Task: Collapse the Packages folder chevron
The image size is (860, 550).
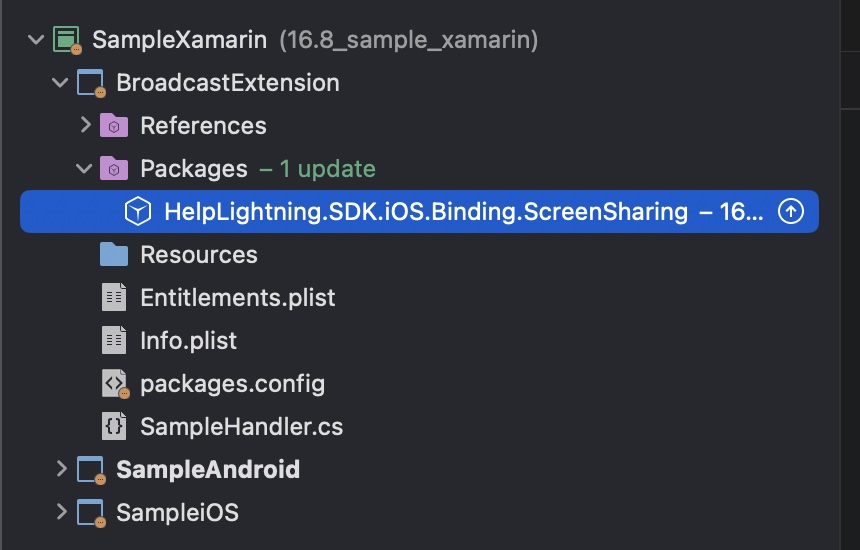Action: click(84, 168)
